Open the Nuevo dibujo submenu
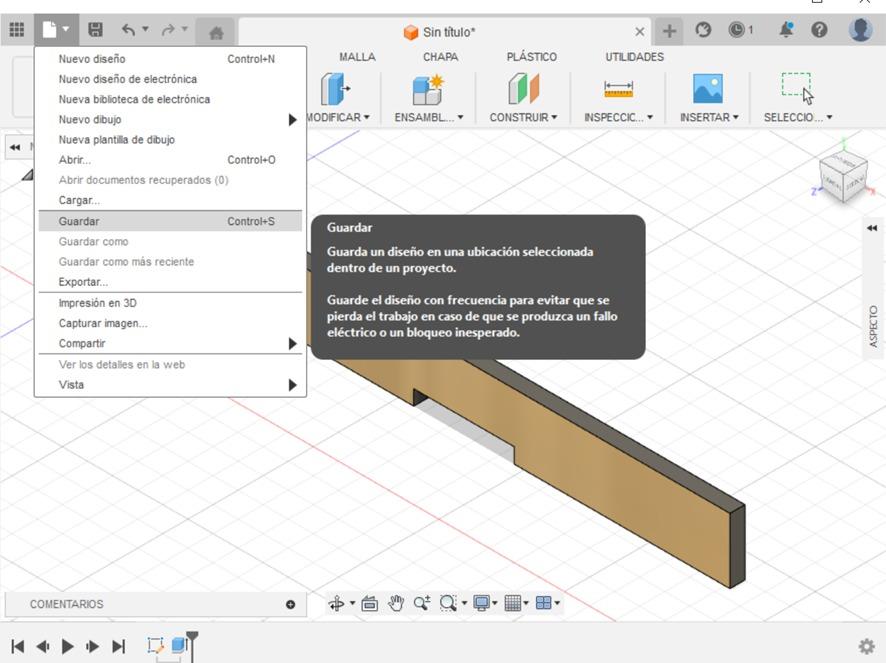This screenshot has width=886, height=663. (170, 120)
